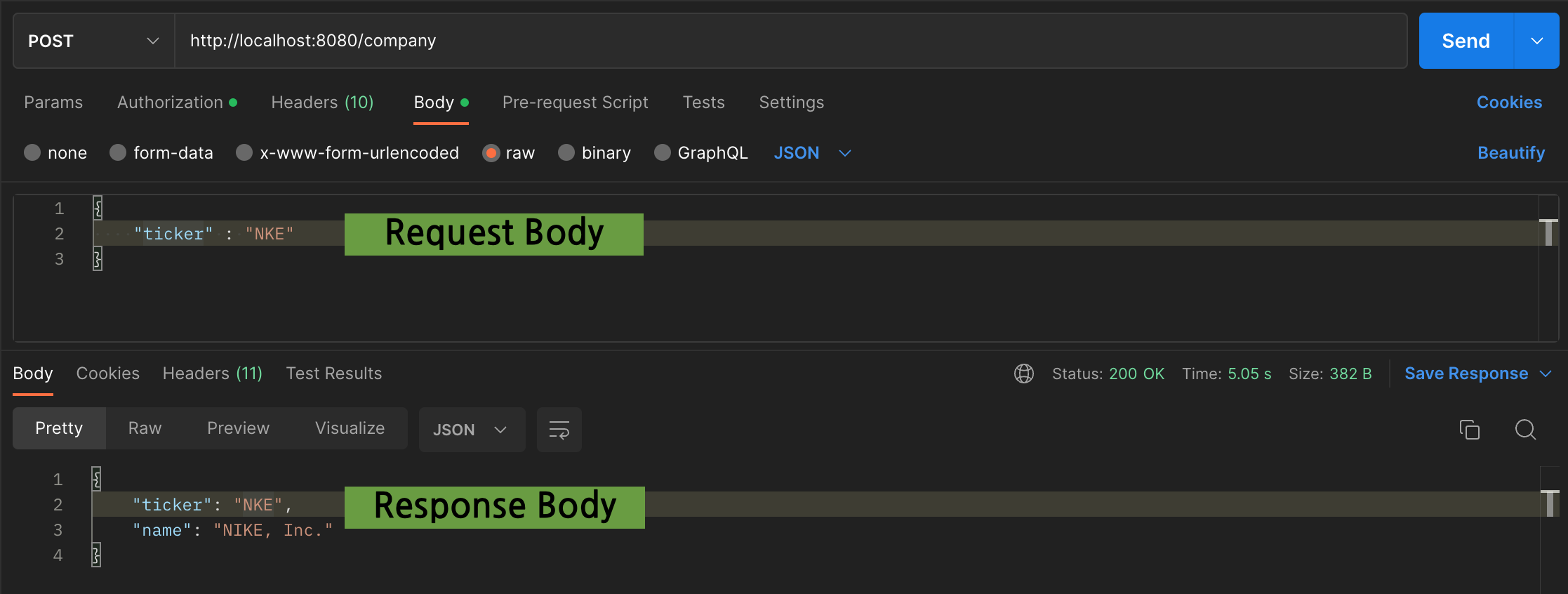Open the response JSON format dropdown
The image size is (1568, 594).
472,430
